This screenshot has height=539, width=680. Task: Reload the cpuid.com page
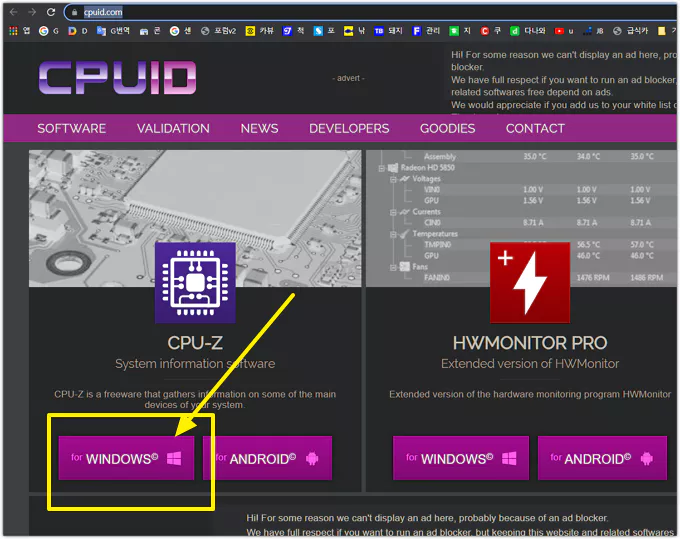[51, 12]
